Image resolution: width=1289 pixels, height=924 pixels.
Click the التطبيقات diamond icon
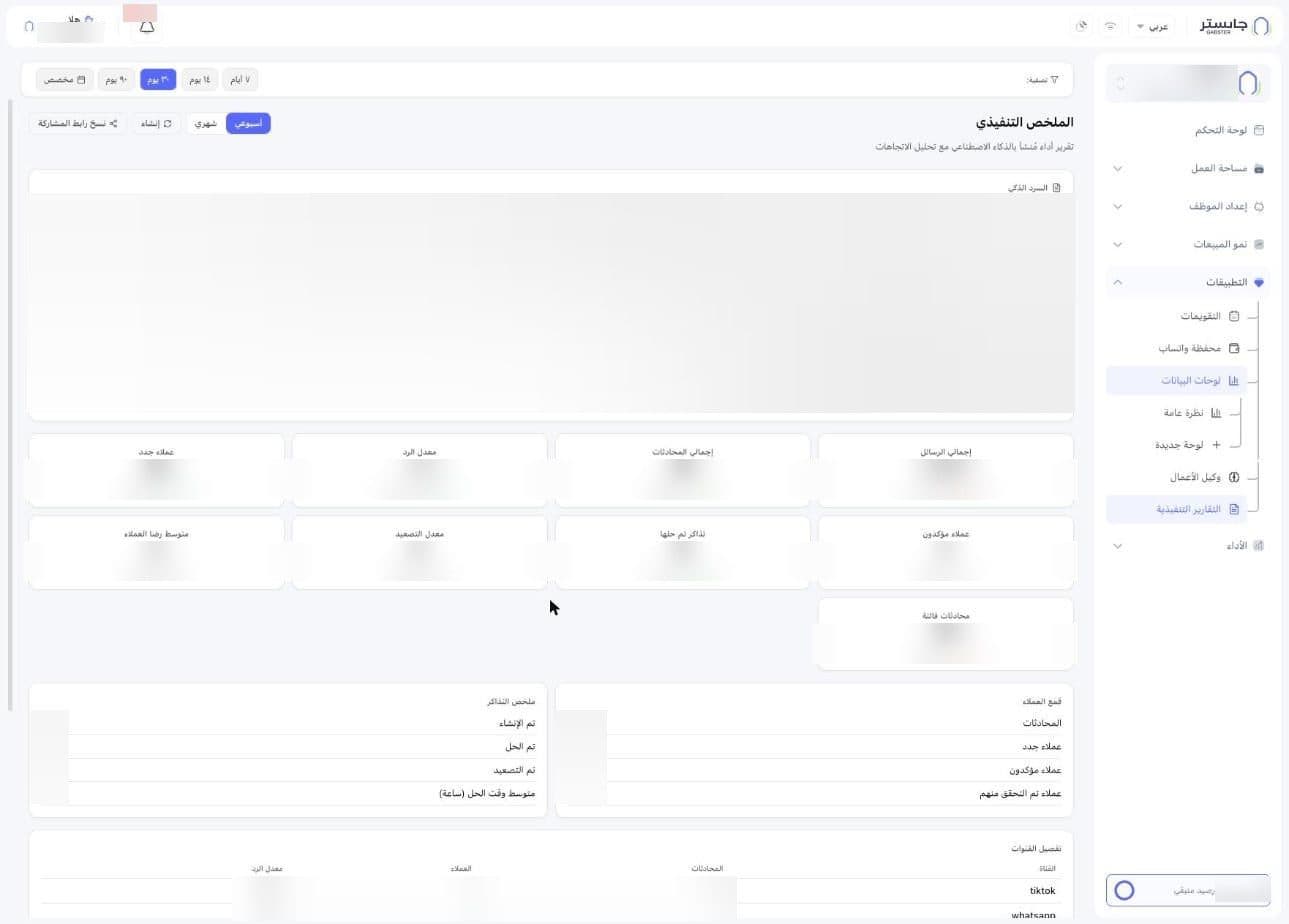[x=1258, y=282]
